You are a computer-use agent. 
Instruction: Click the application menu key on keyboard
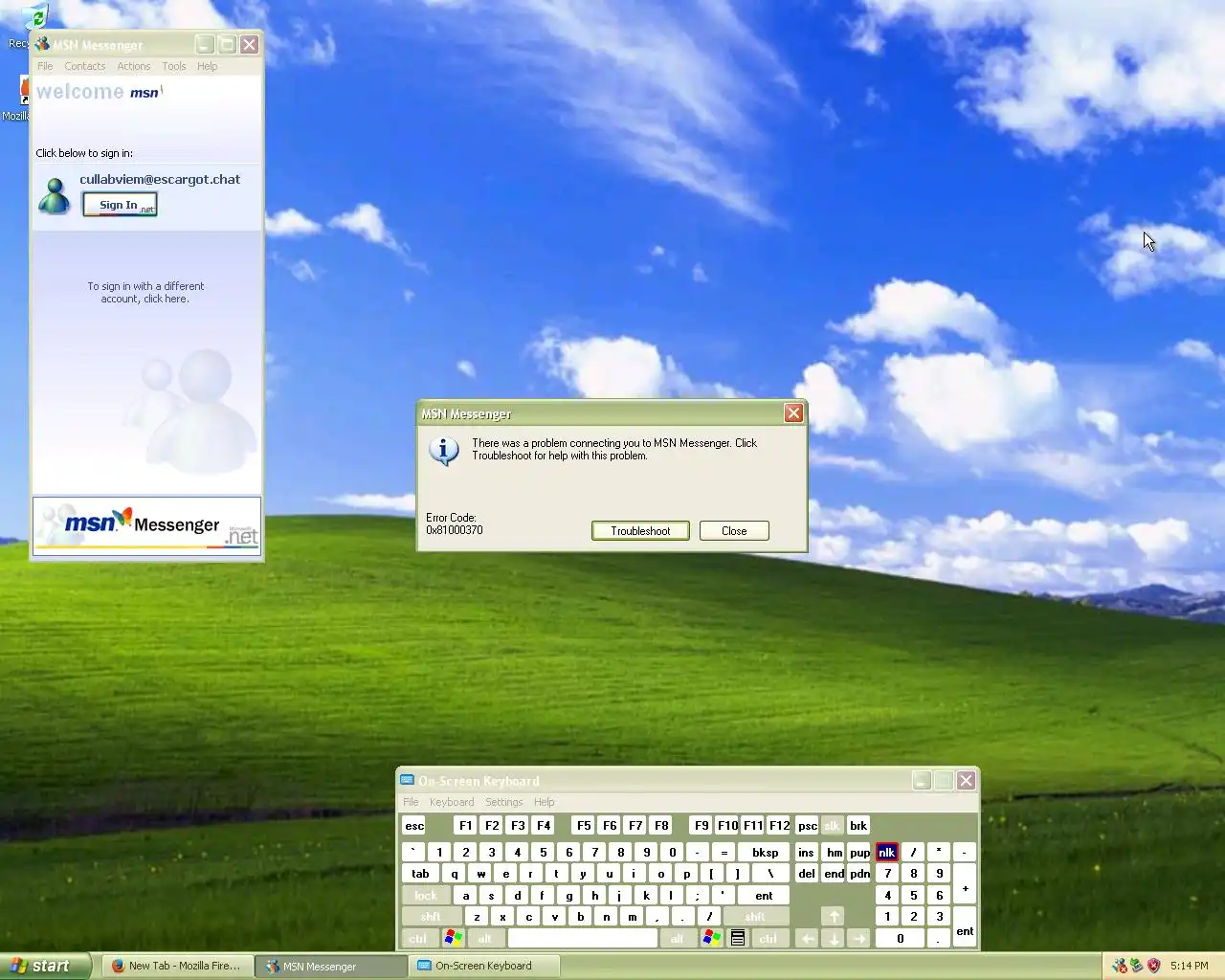click(x=738, y=938)
